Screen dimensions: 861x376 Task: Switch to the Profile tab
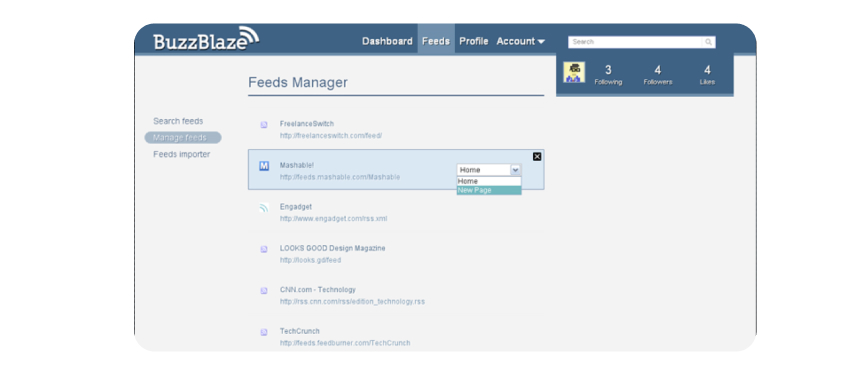pyautogui.click(x=474, y=41)
